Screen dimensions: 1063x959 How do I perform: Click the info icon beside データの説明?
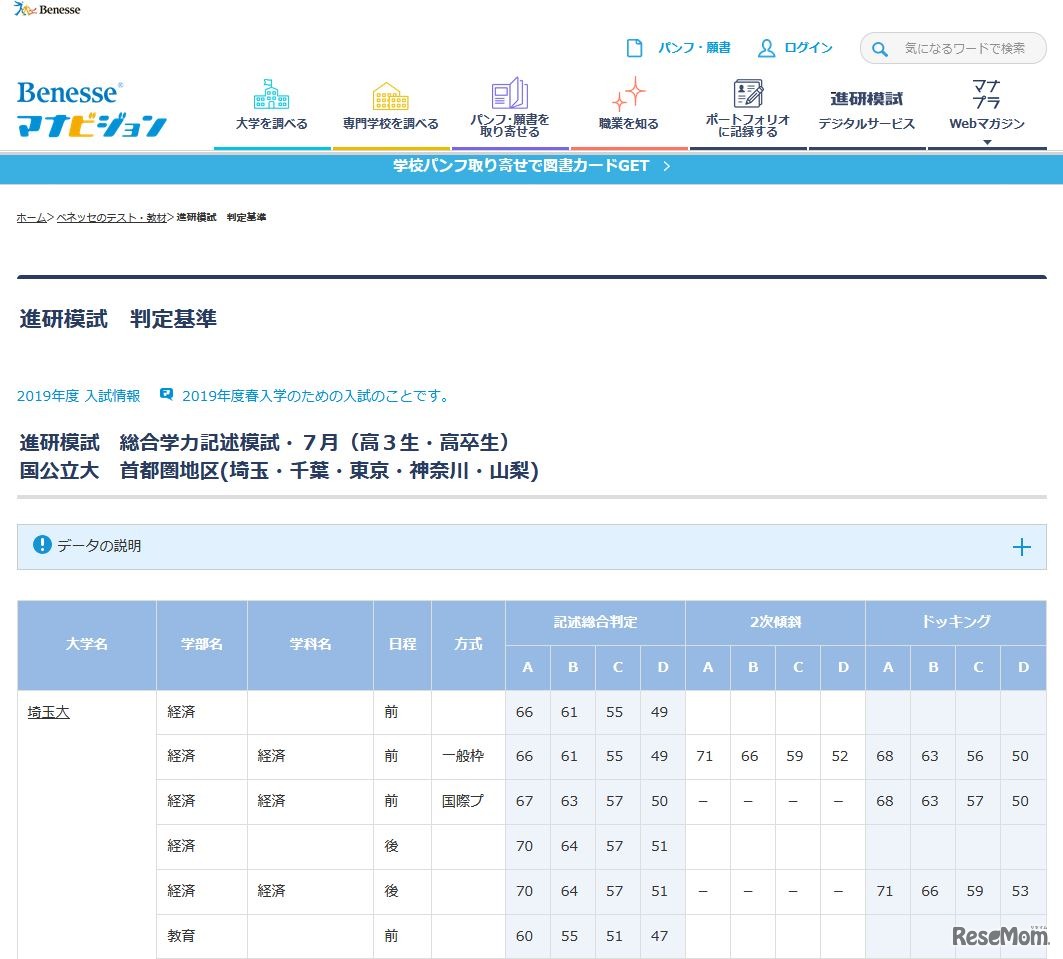tap(41, 546)
